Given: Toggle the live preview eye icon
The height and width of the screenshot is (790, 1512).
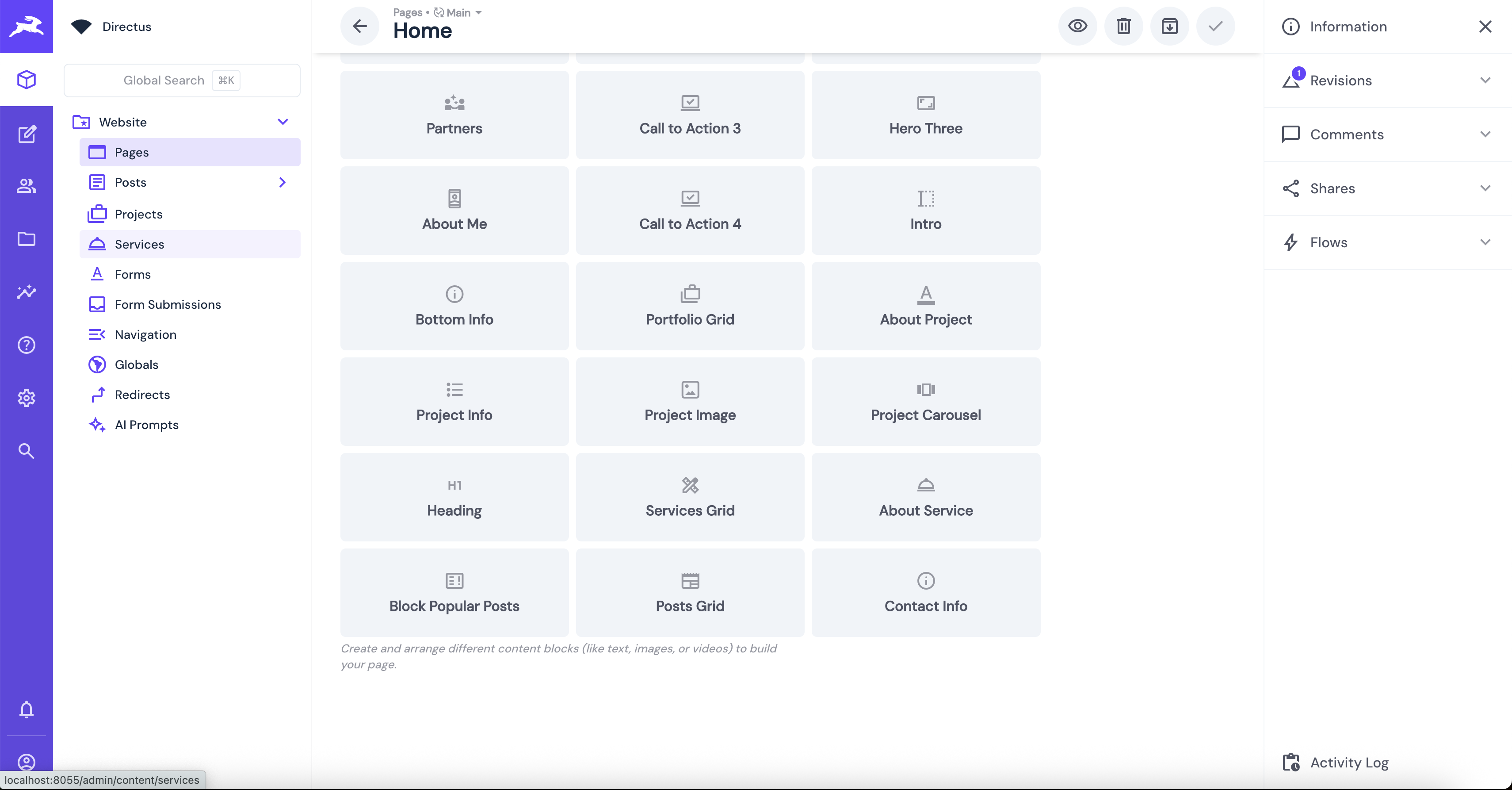Looking at the screenshot, I should pyautogui.click(x=1078, y=27).
